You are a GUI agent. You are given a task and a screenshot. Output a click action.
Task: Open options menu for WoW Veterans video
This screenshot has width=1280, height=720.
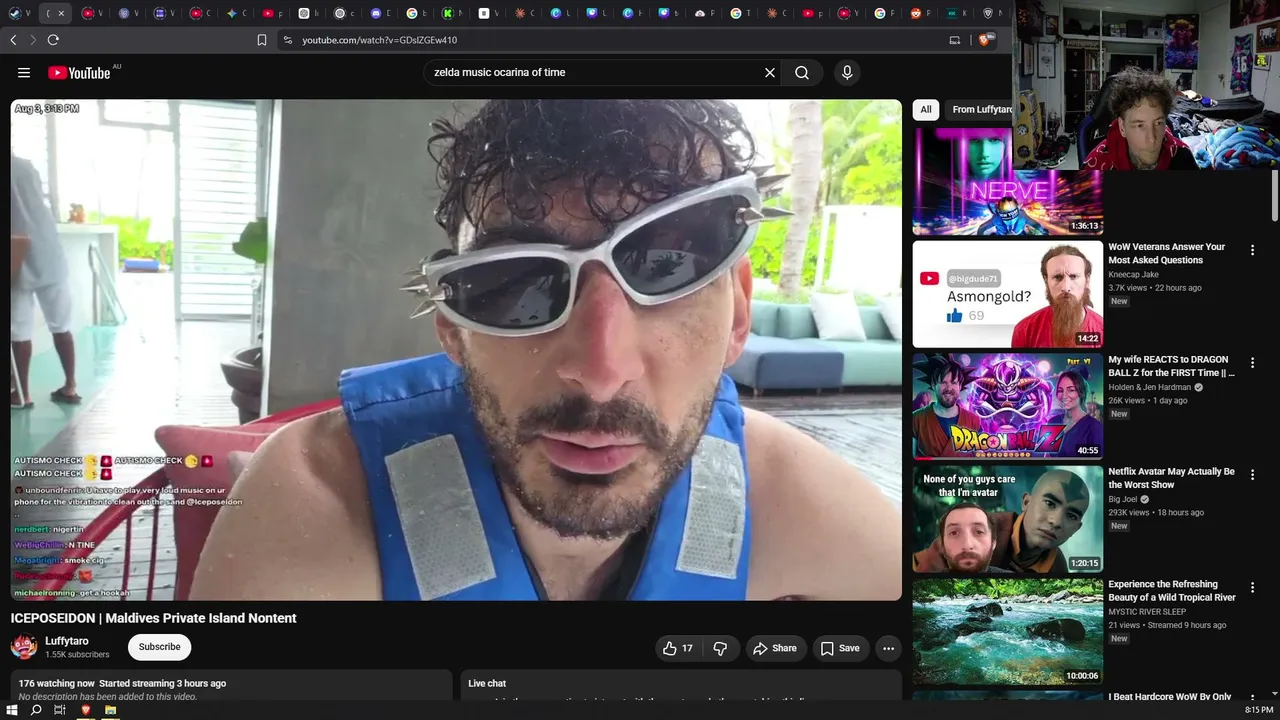(x=1252, y=250)
